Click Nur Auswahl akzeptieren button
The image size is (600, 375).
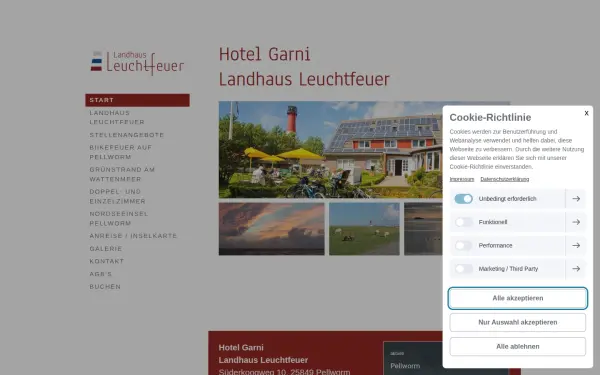517,322
